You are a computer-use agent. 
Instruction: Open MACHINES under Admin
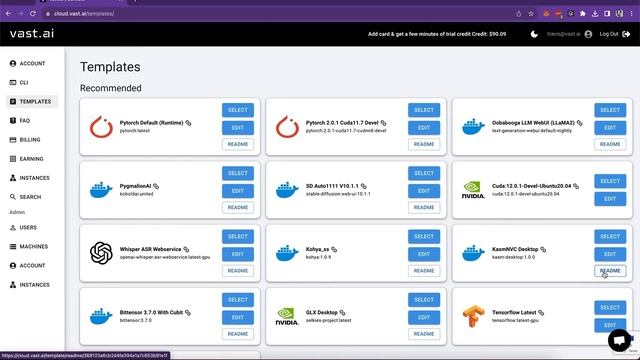pyautogui.click(x=29, y=247)
